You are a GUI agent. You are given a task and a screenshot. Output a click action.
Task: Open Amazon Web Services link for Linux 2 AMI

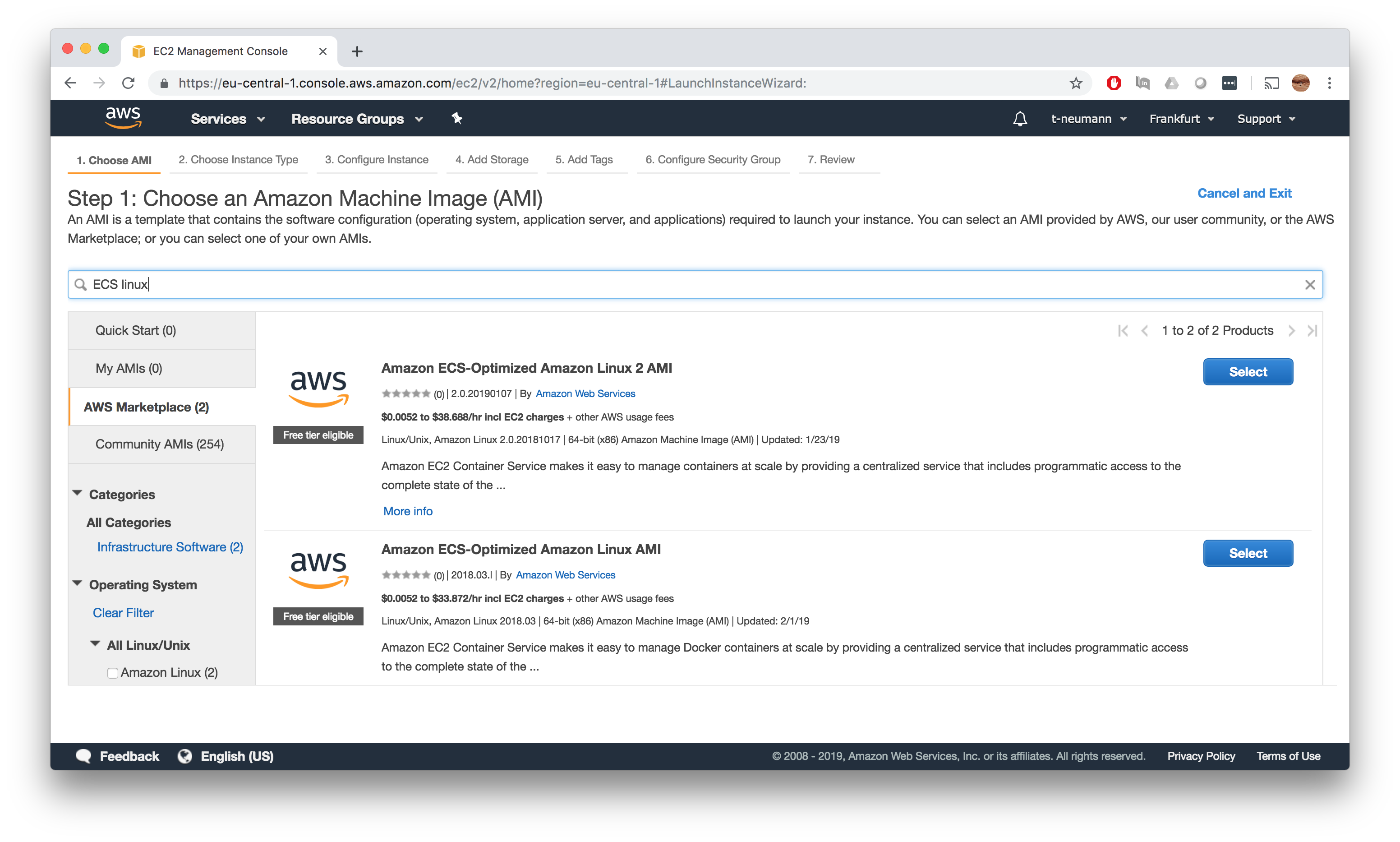[585, 394]
